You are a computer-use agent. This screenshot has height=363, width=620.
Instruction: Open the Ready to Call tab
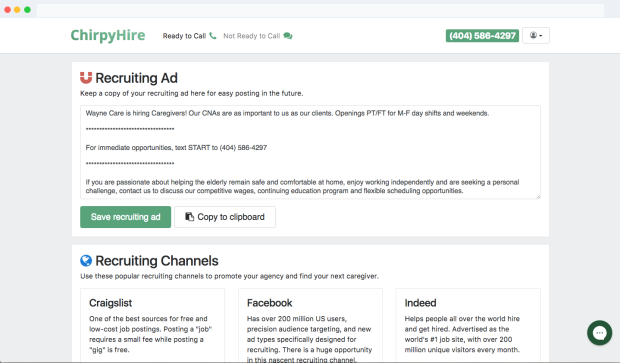189,36
